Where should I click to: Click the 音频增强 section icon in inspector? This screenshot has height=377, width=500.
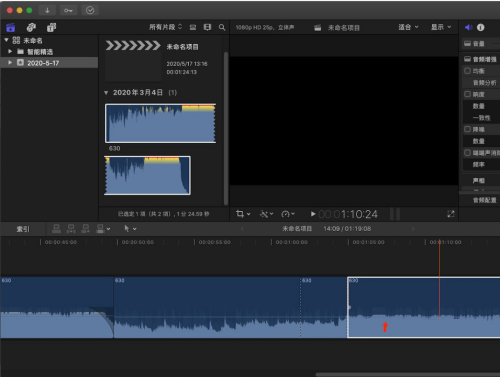click(x=467, y=59)
